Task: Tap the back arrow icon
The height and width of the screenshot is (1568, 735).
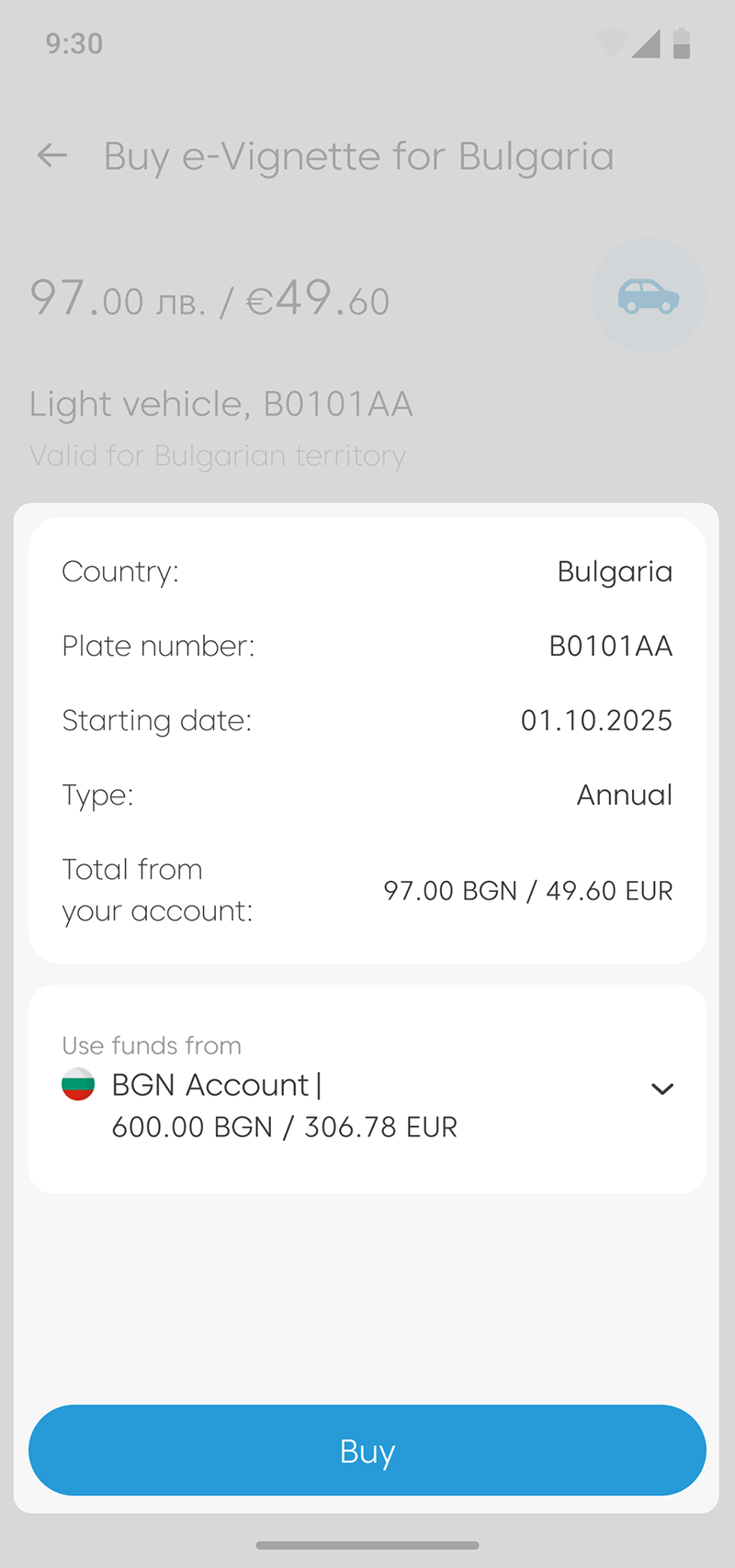Action: click(52, 155)
